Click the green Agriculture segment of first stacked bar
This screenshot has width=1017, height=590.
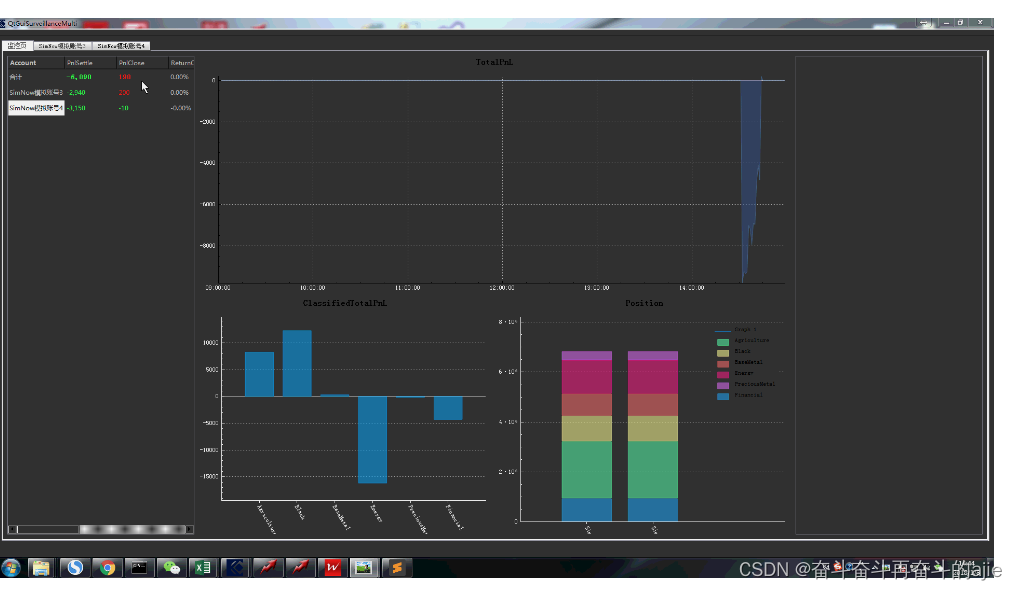(587, 469)
